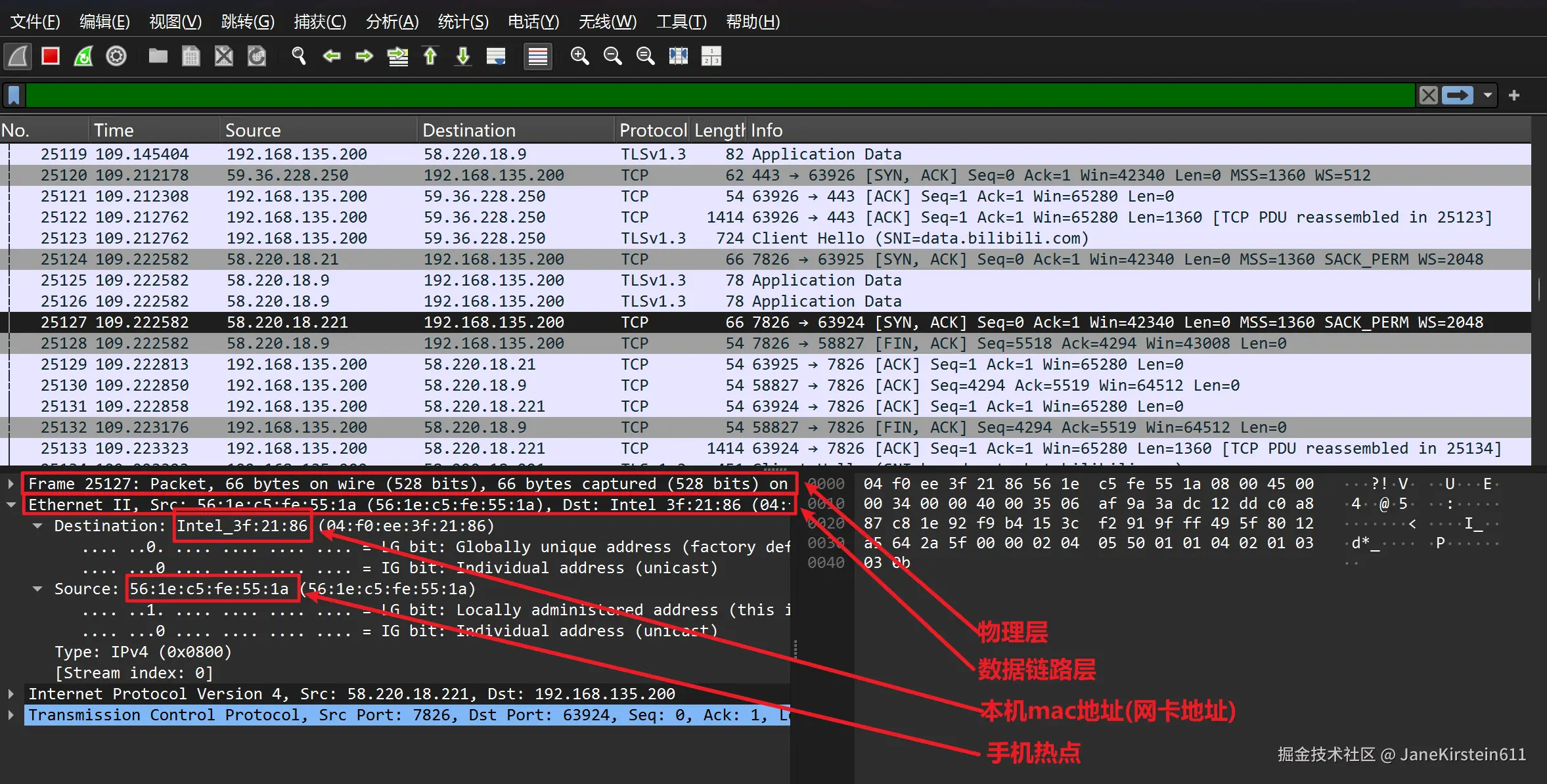Collapse the Ethernet II section

pyautogui.click(x=11, y=505)
